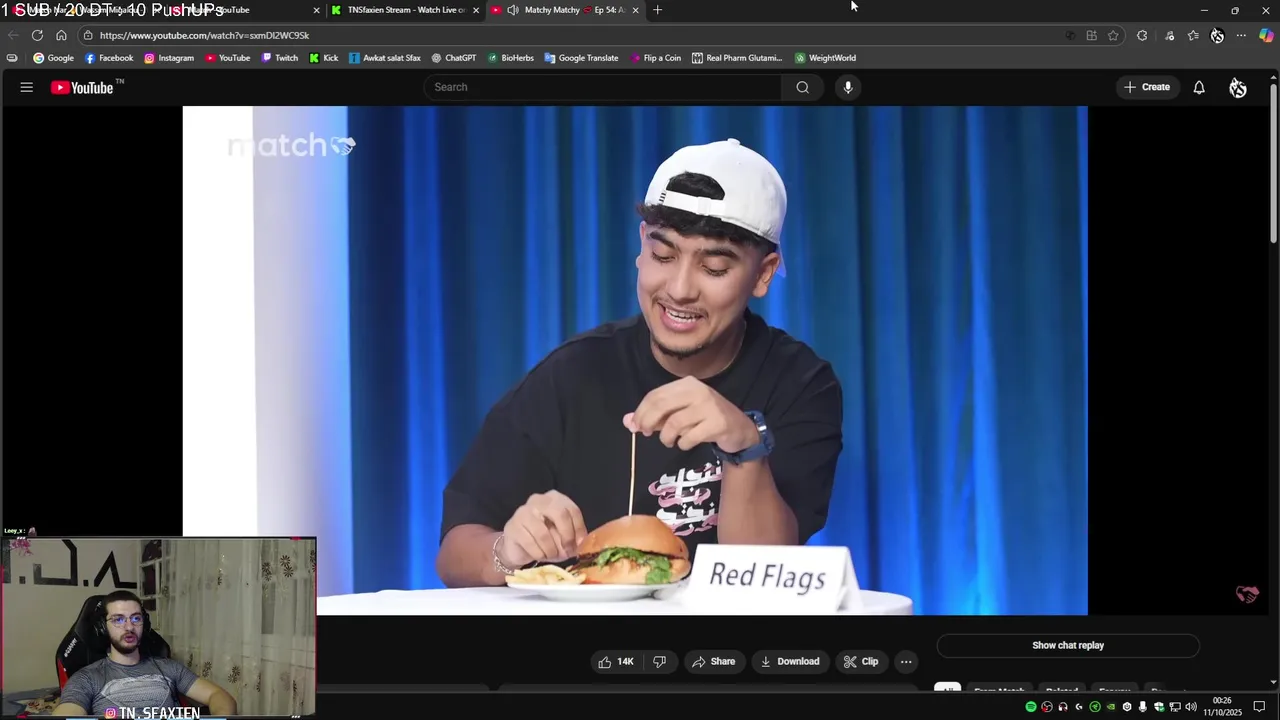Click the video player showing Red Flags
Screen dimensions: 1280x720
[635, 360]
